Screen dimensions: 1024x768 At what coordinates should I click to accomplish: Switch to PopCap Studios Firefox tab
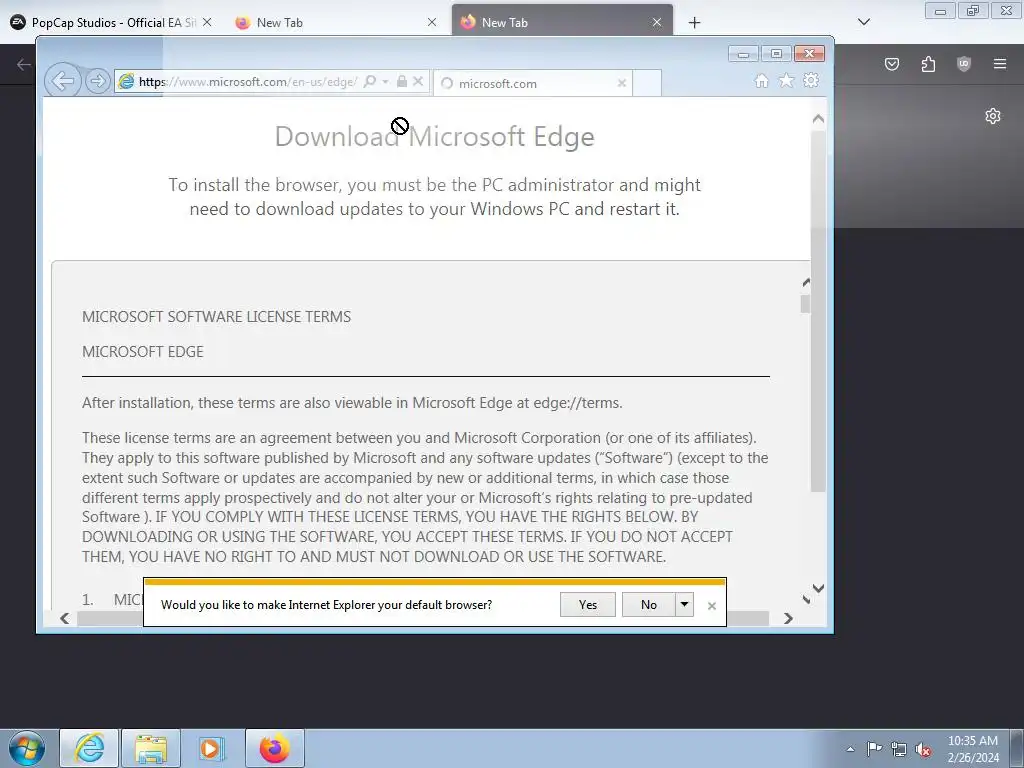click(112, 22)
